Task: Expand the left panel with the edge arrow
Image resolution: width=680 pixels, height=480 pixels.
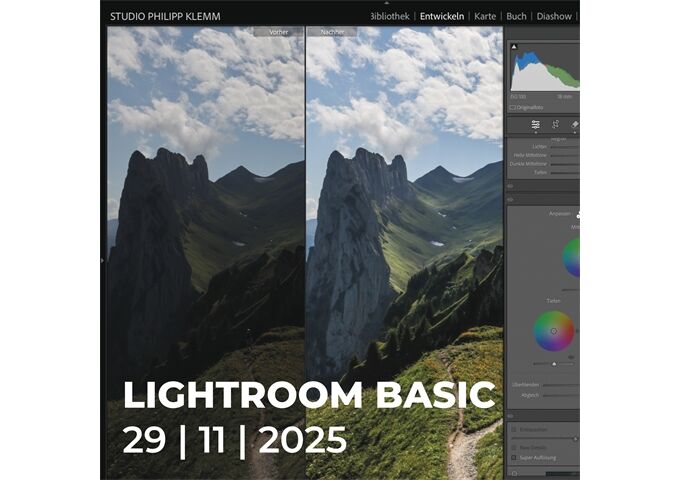Action: 102,261
